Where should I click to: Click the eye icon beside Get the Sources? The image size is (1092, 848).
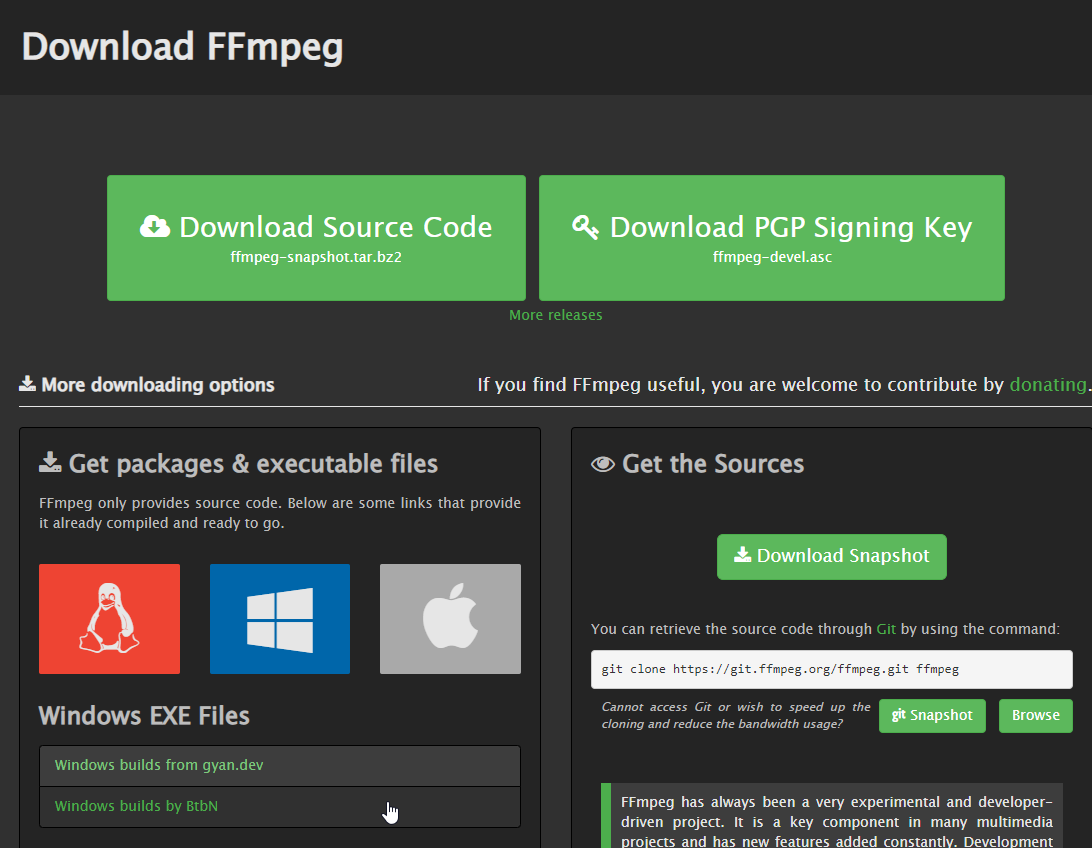coord(600,462)
